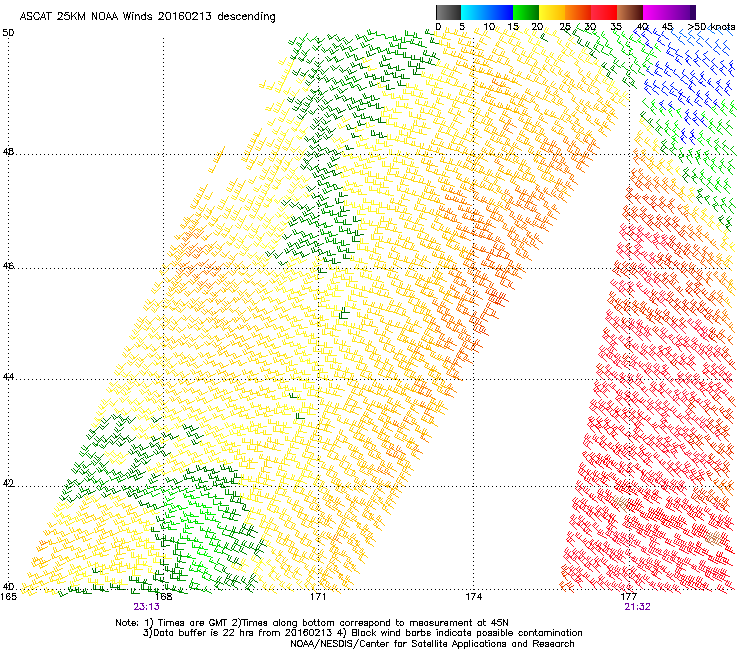Click the longitude "174" axis label
The height and width of the screenshot is (650, 740).
(x=474, y=597)
